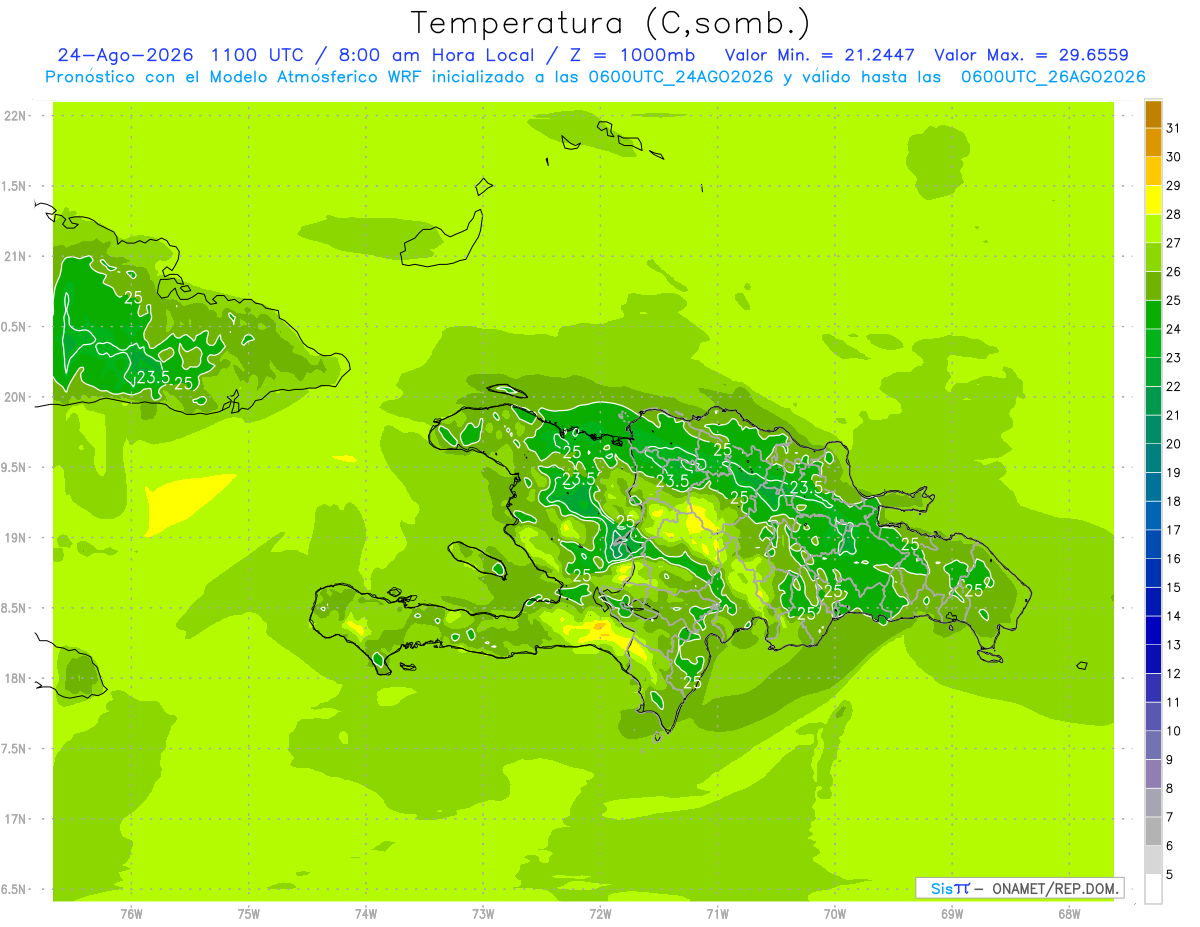Click the title 'Temperatura (C,somb.)'

click(x=611, y=23)
